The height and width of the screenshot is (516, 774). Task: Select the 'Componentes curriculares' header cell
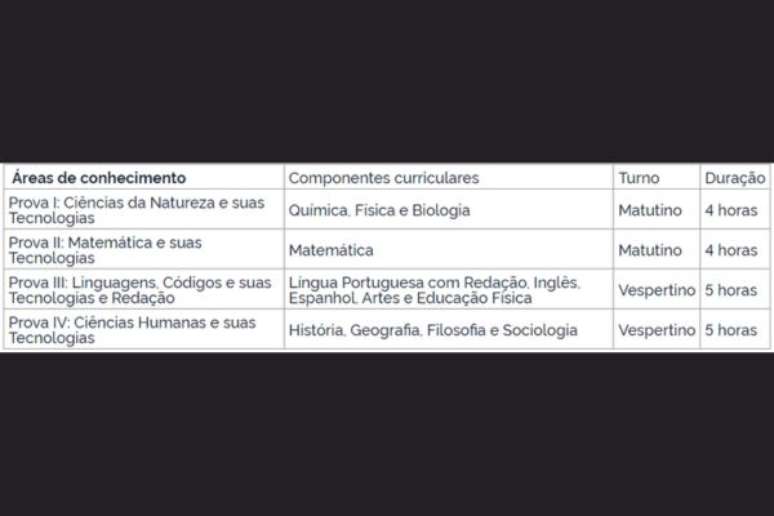coord(449,177)
